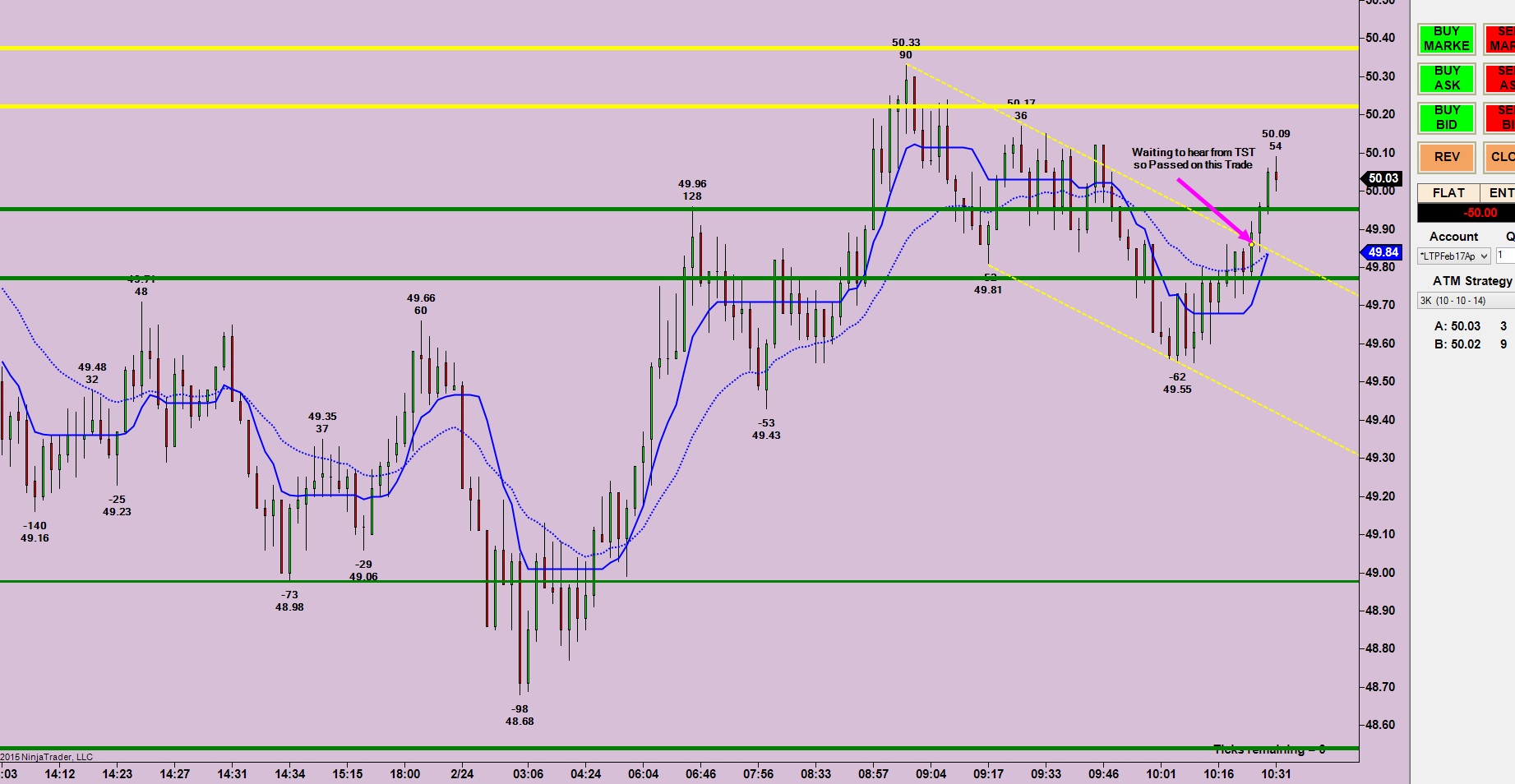Click the 48.98 swing low label
This screenshot has height=784, width=1515.
click(x=289, y=607)
